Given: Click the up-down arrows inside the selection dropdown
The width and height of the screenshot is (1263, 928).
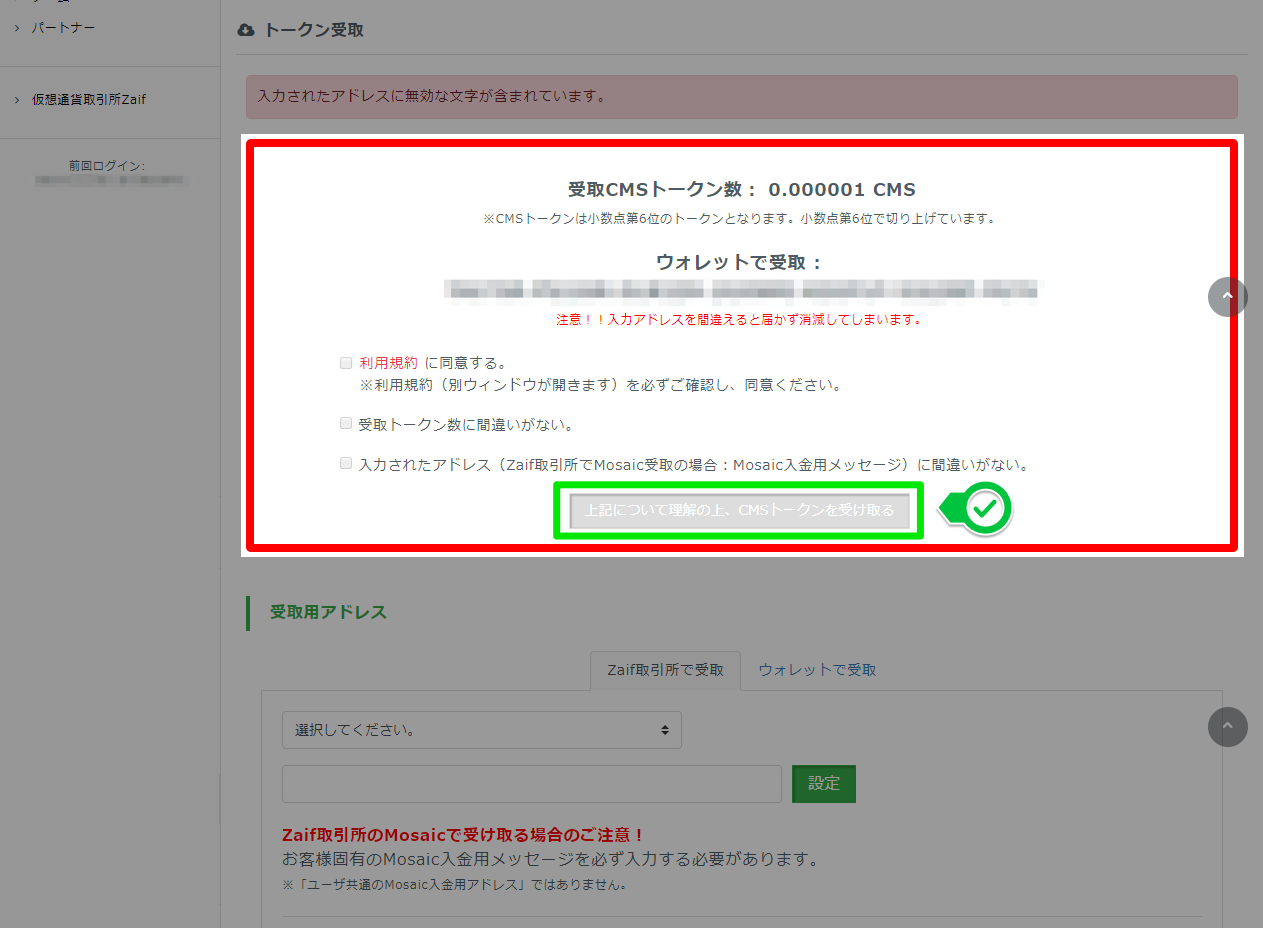Looking at the screenshot, I should [665, 730].
